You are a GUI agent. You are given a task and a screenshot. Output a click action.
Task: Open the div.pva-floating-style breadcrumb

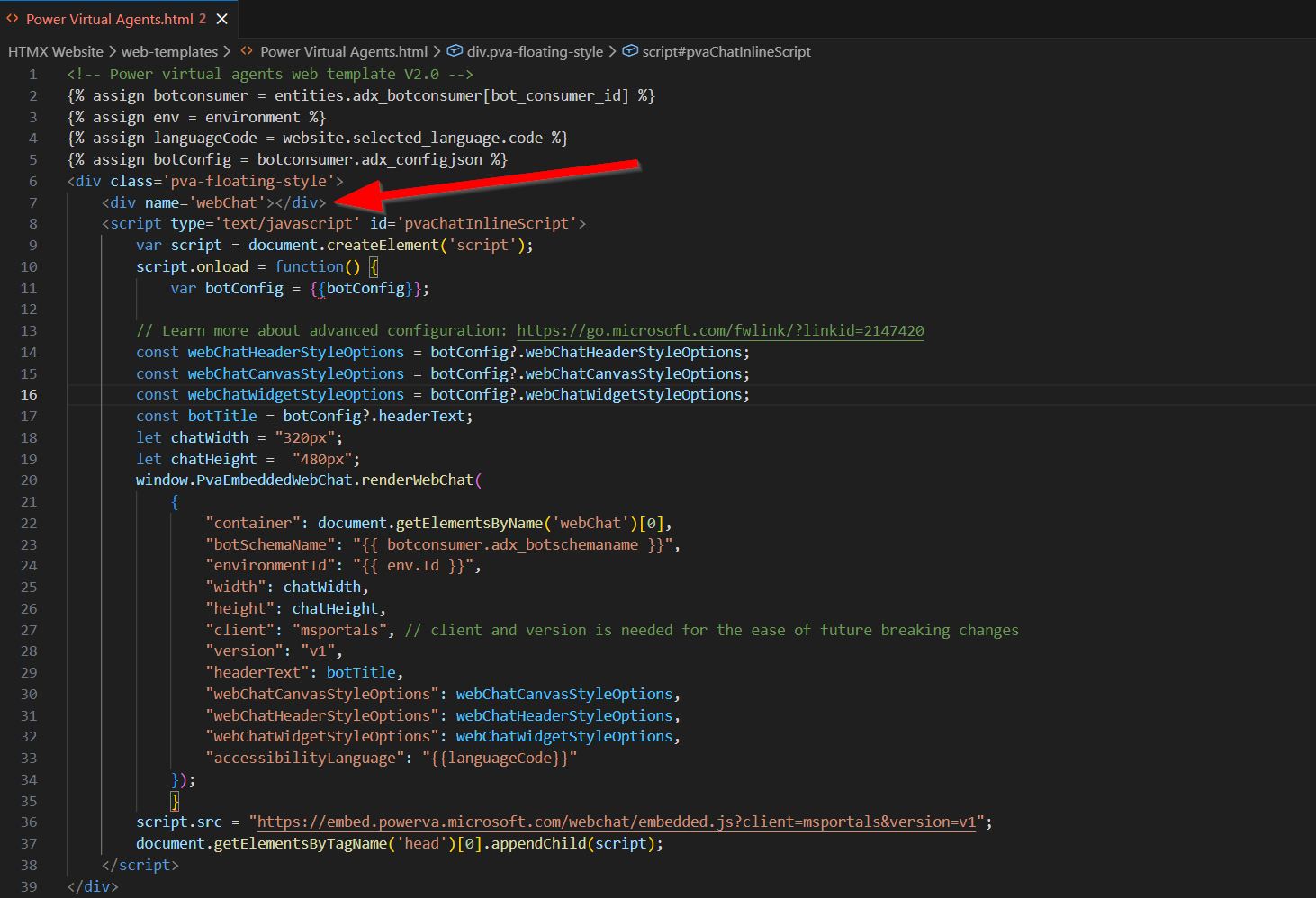(533, 51)
